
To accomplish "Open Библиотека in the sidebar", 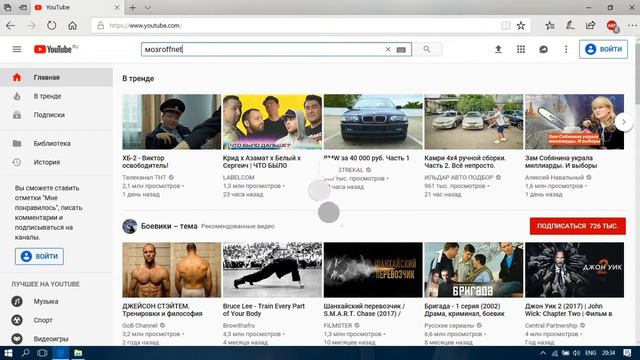I will (56, 144).
